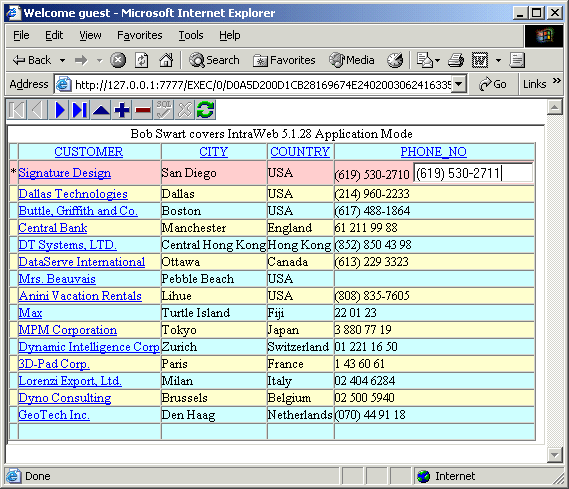Viewport: 569px width, 489px height.
Task: Print the page with printer icon
Action: click(x=456, y=60)
